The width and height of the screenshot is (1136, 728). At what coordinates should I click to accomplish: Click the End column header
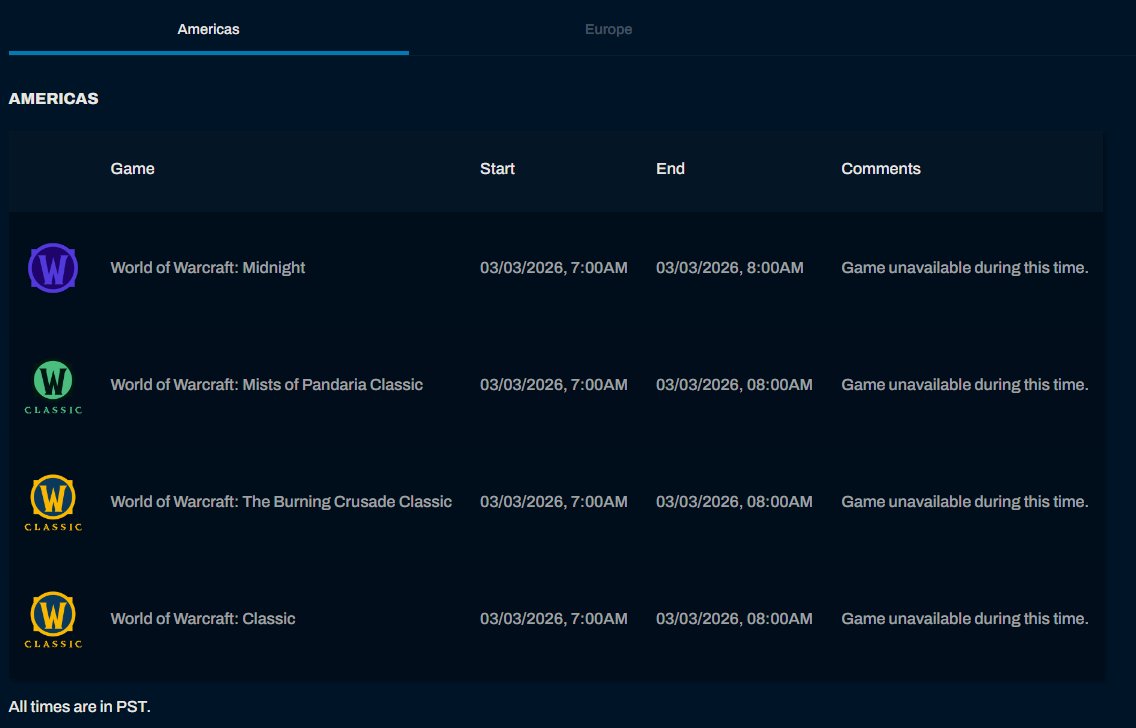[670, 169]
